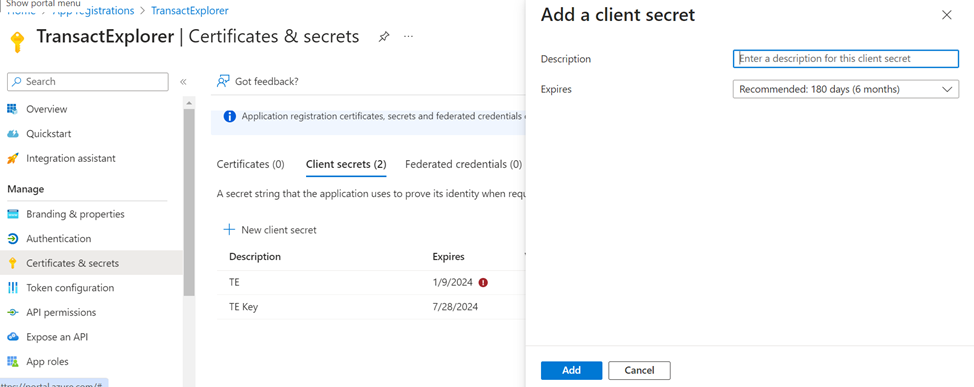Open the ellipsis more options menu
Viewport: 974px width, 387px height.
tap(408, 37)
